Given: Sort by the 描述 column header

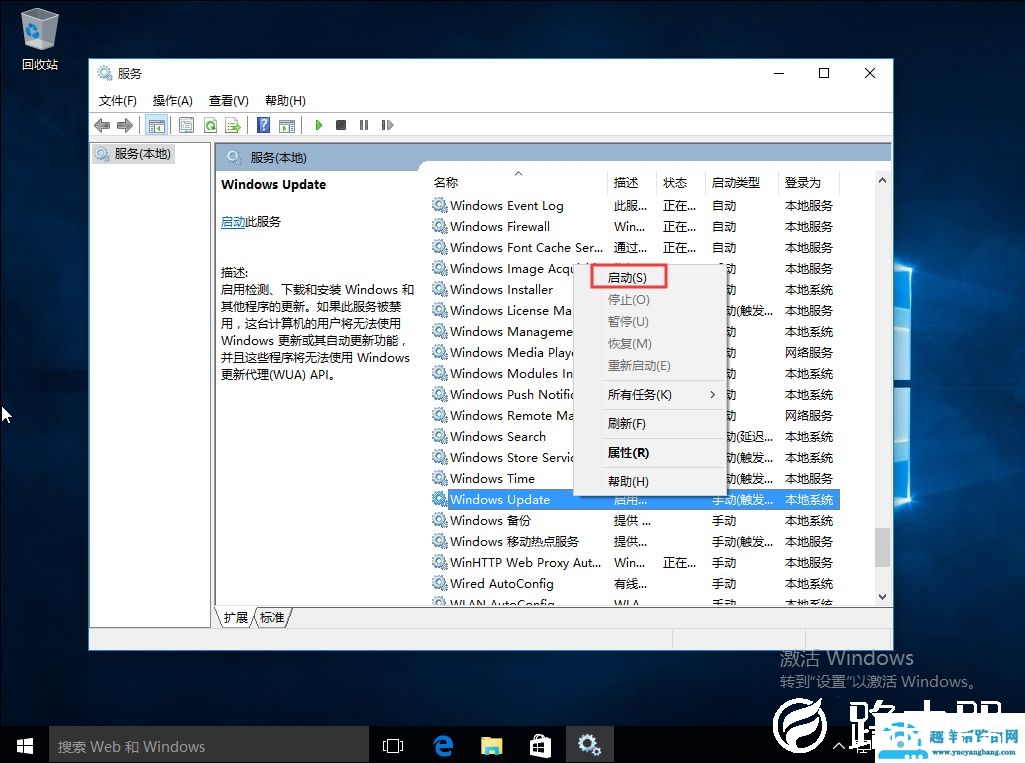Looking at the screenshot, I should pos(633,182).
